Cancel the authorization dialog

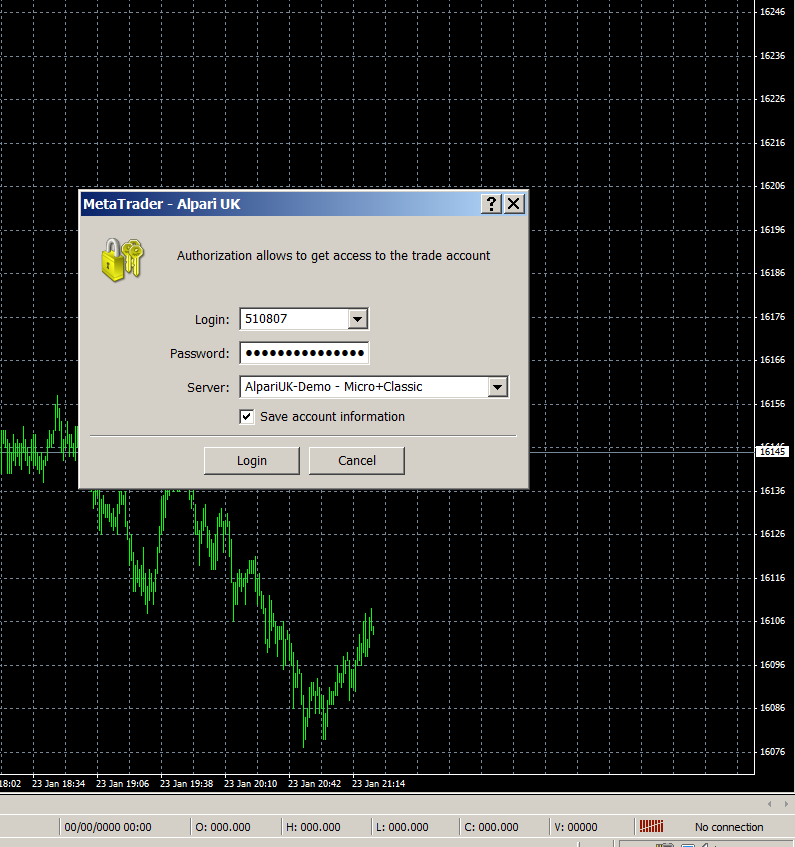356,461
